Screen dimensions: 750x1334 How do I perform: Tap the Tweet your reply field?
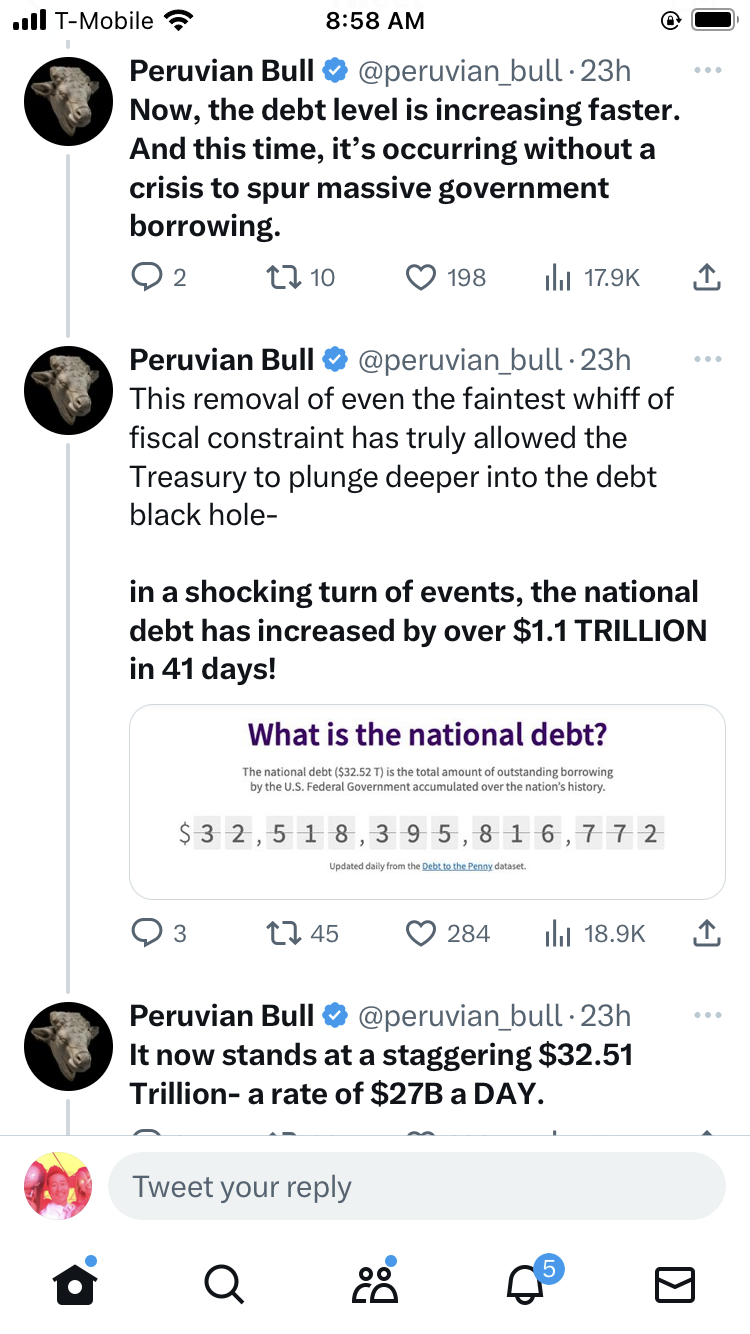[416, 1186]
